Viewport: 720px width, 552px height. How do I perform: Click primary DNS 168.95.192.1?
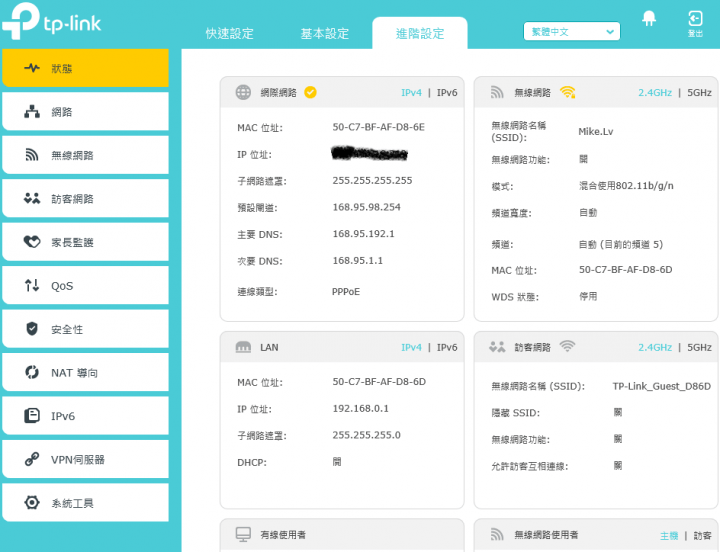tap(363, 234)
